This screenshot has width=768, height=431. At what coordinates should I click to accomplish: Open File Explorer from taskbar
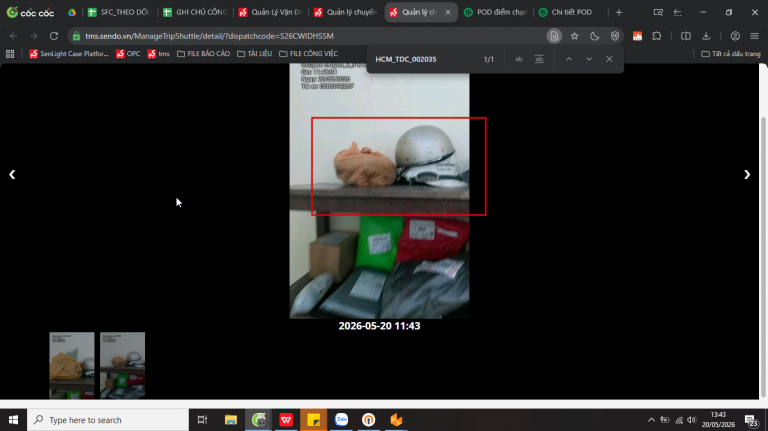point(231,420)
